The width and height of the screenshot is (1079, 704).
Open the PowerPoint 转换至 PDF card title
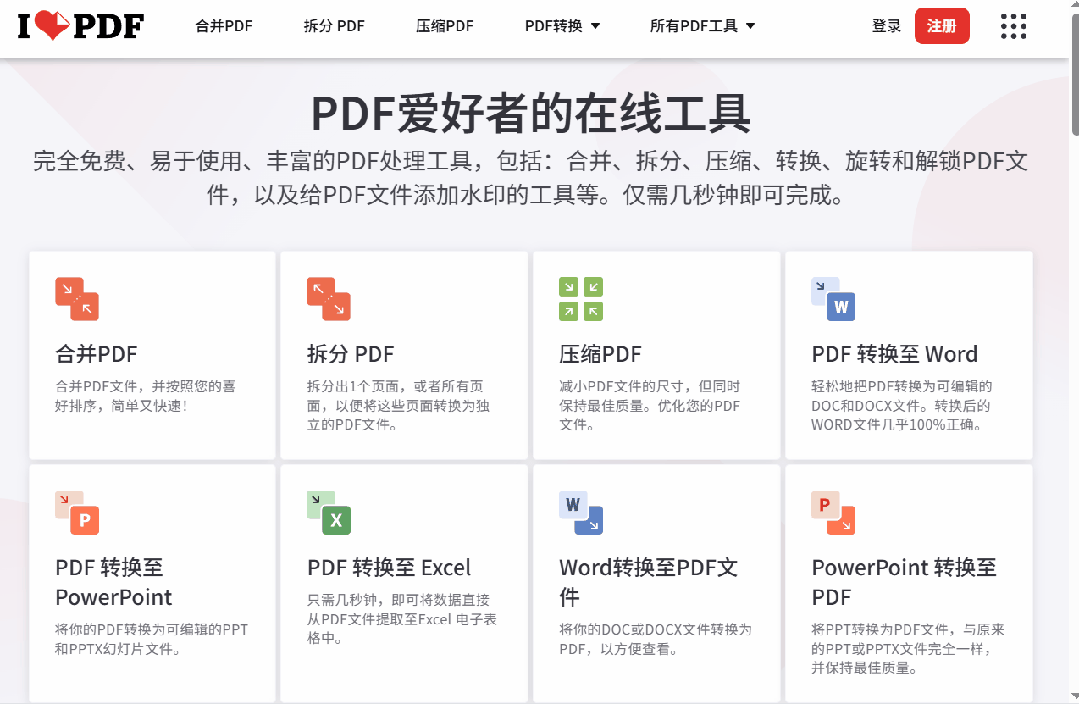(x=904, y=582)
